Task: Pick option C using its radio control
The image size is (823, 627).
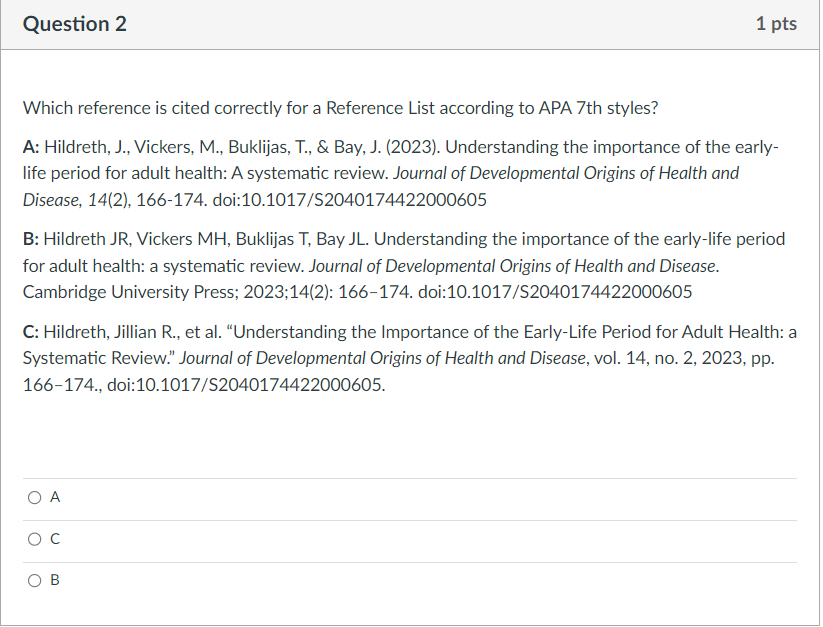Action: (34, 539)
